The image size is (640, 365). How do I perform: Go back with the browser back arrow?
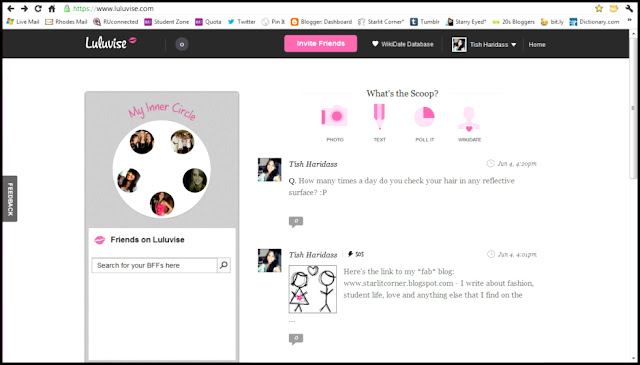click(11, 9)
